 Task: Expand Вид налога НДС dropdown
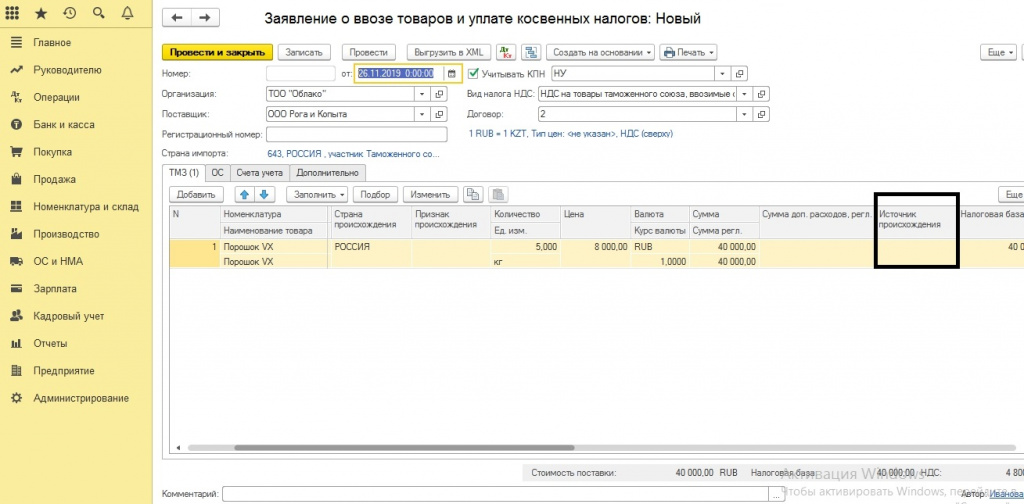coord(744,94)
